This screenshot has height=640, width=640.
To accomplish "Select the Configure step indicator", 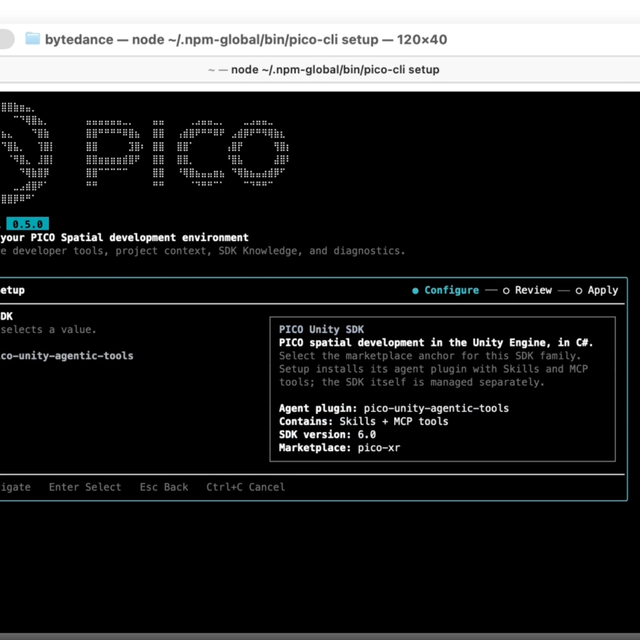I will [445, 290].
